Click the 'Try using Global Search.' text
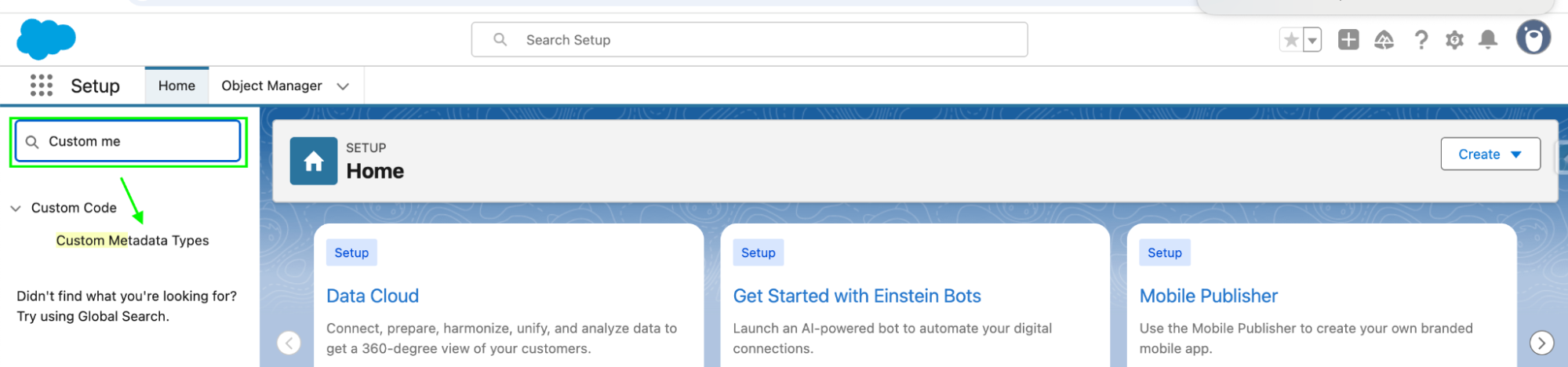Viewport: 1568px width, 367px height. (93, 317)
